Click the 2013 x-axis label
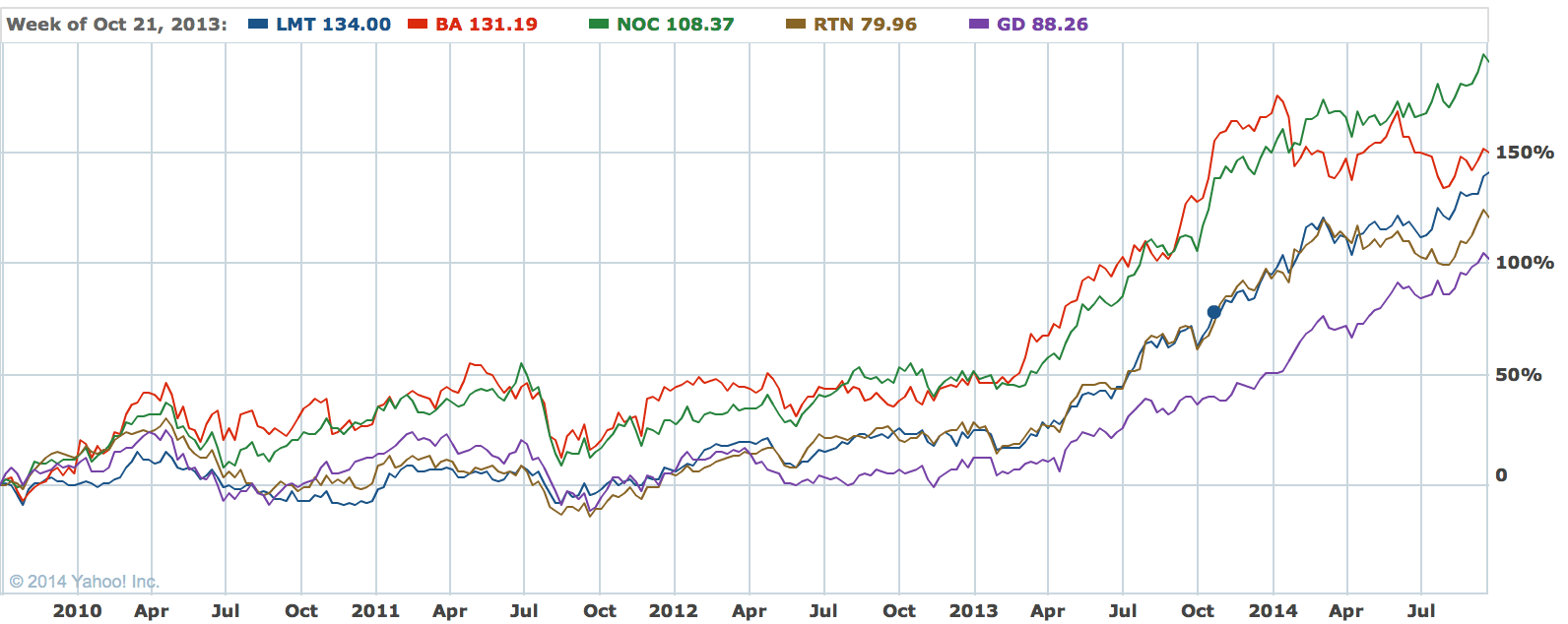The image size is (1568, 624). pos(973,610)
